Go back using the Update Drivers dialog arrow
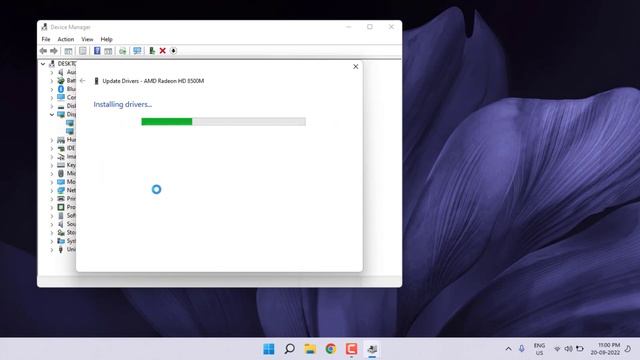640x360 pixels. [82, 81]
